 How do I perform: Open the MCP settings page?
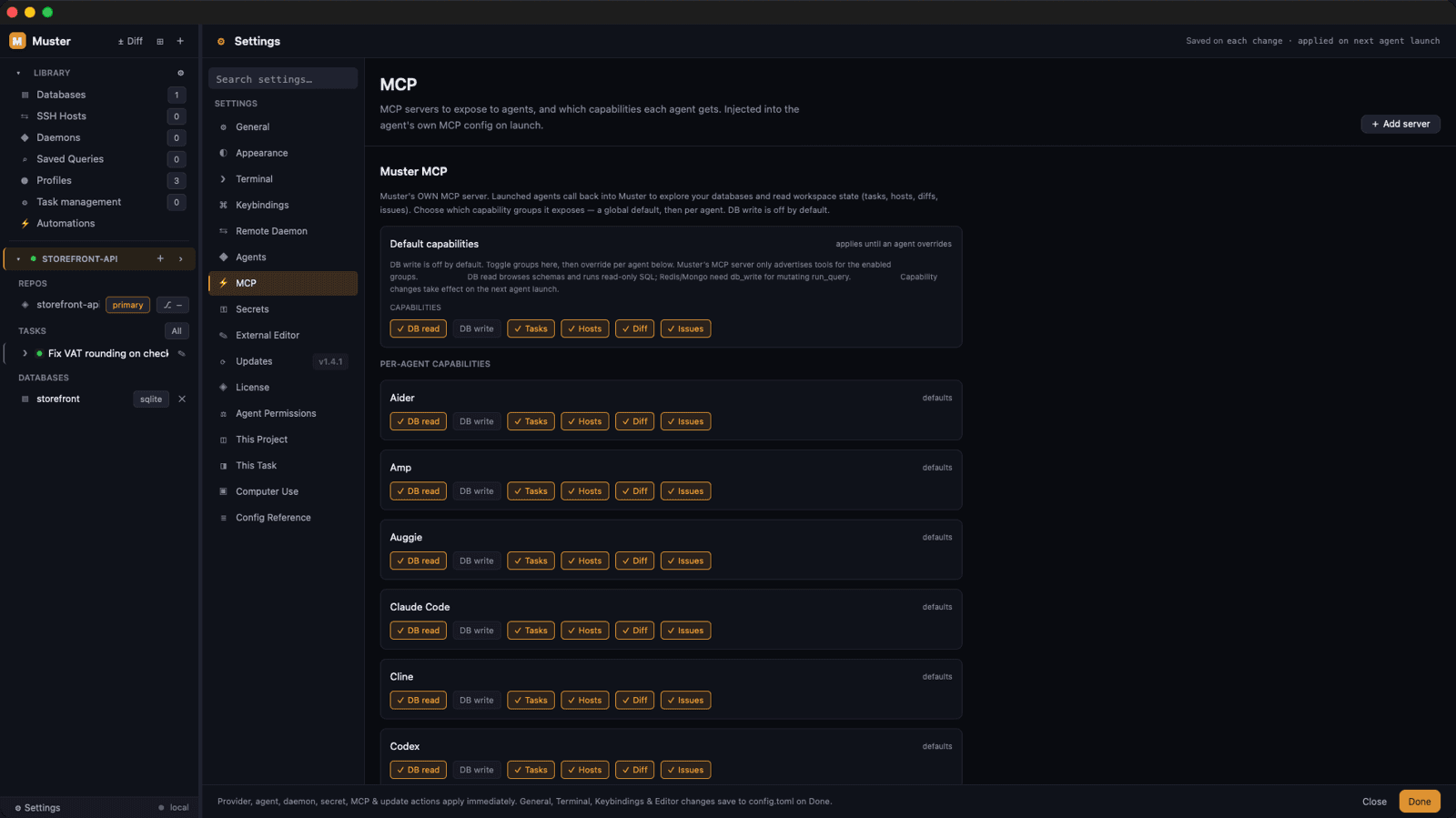283,283
